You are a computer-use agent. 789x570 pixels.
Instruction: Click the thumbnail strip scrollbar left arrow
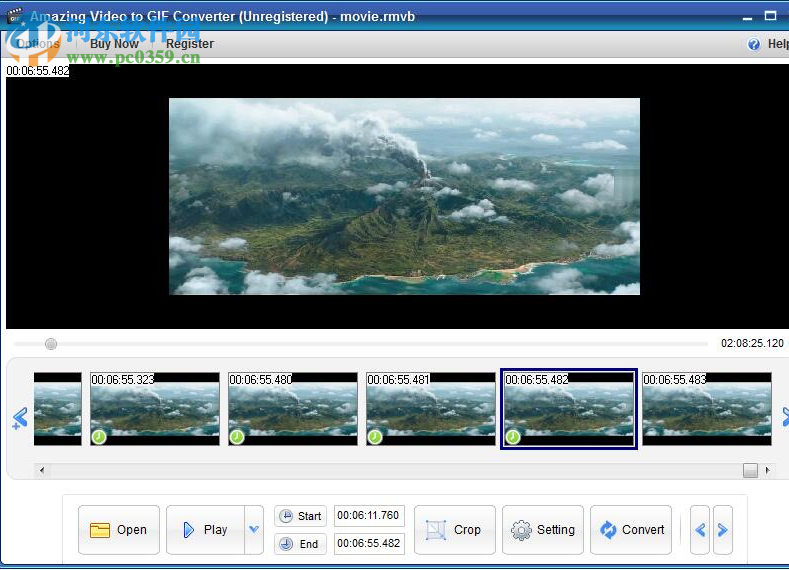pyautogui.click(x=42, y=470)
